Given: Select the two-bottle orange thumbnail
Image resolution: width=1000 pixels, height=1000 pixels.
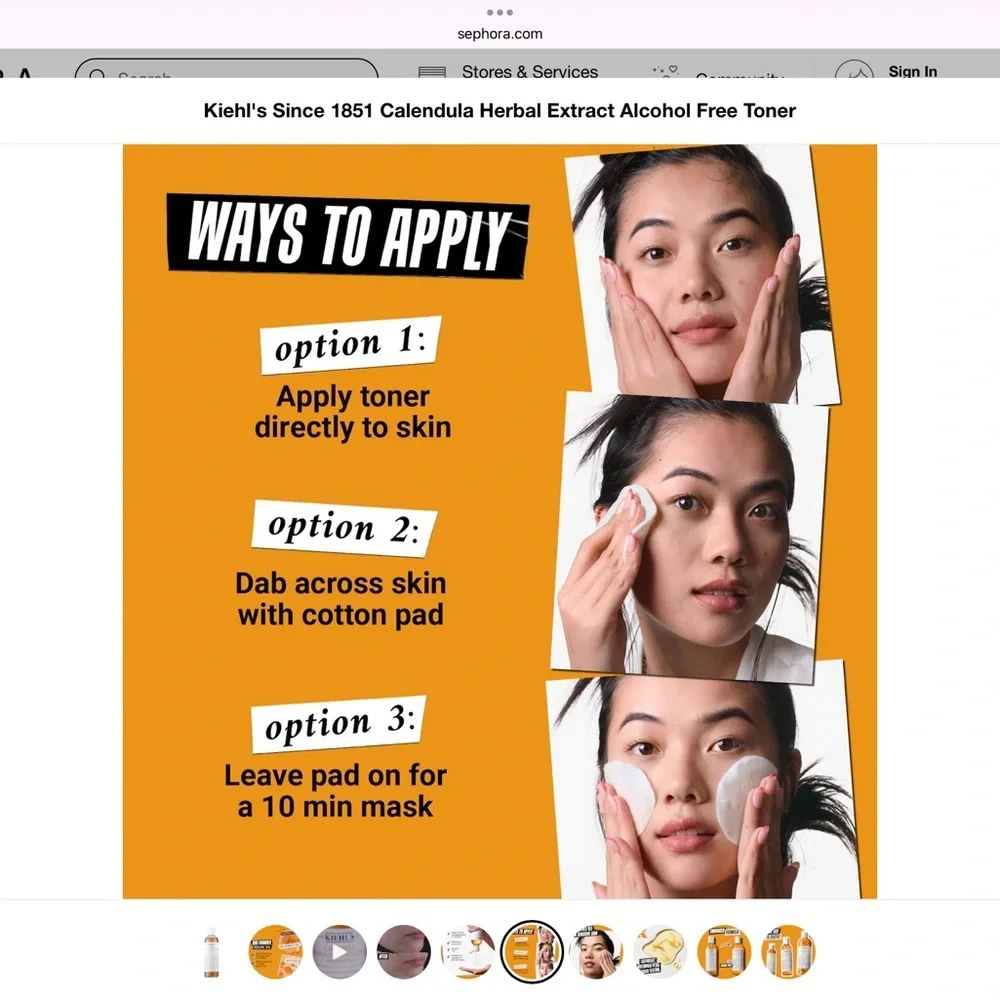Looking at the screenshot, I should (724, 952).
